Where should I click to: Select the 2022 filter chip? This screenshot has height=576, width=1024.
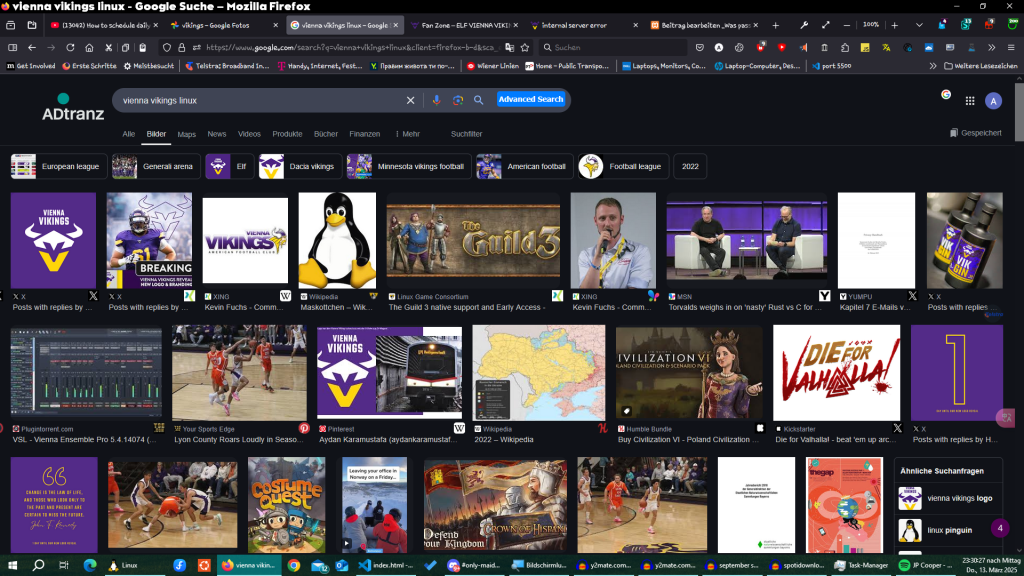pos(690,167)
